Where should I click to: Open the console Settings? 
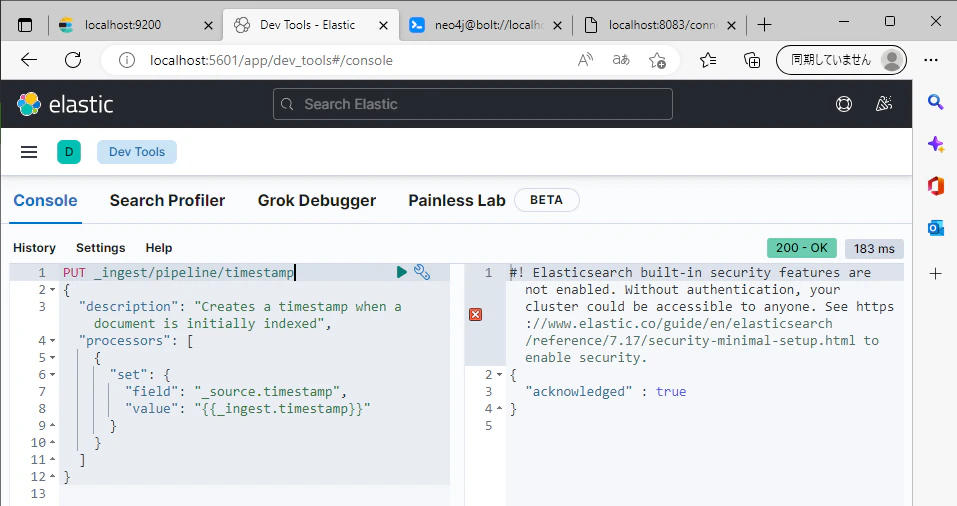101,248
